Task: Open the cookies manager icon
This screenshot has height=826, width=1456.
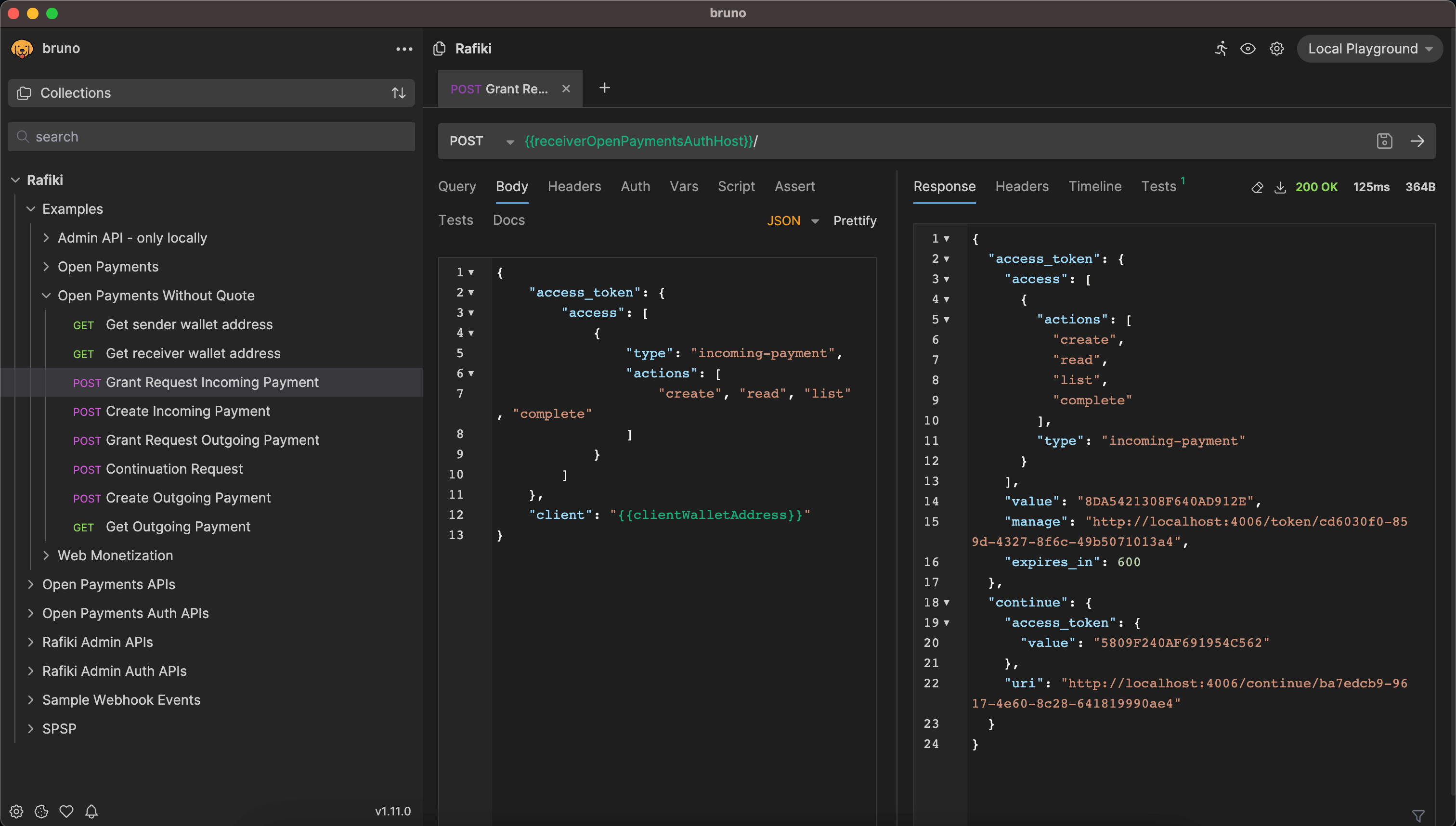Action: click(41, 811)
